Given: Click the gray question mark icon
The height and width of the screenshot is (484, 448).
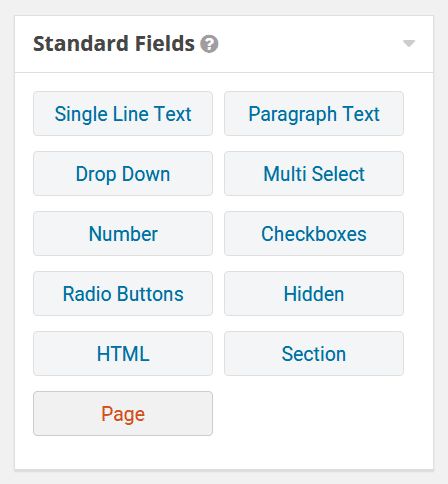Looking at the screenshot, I should click(x=209, y=44).
